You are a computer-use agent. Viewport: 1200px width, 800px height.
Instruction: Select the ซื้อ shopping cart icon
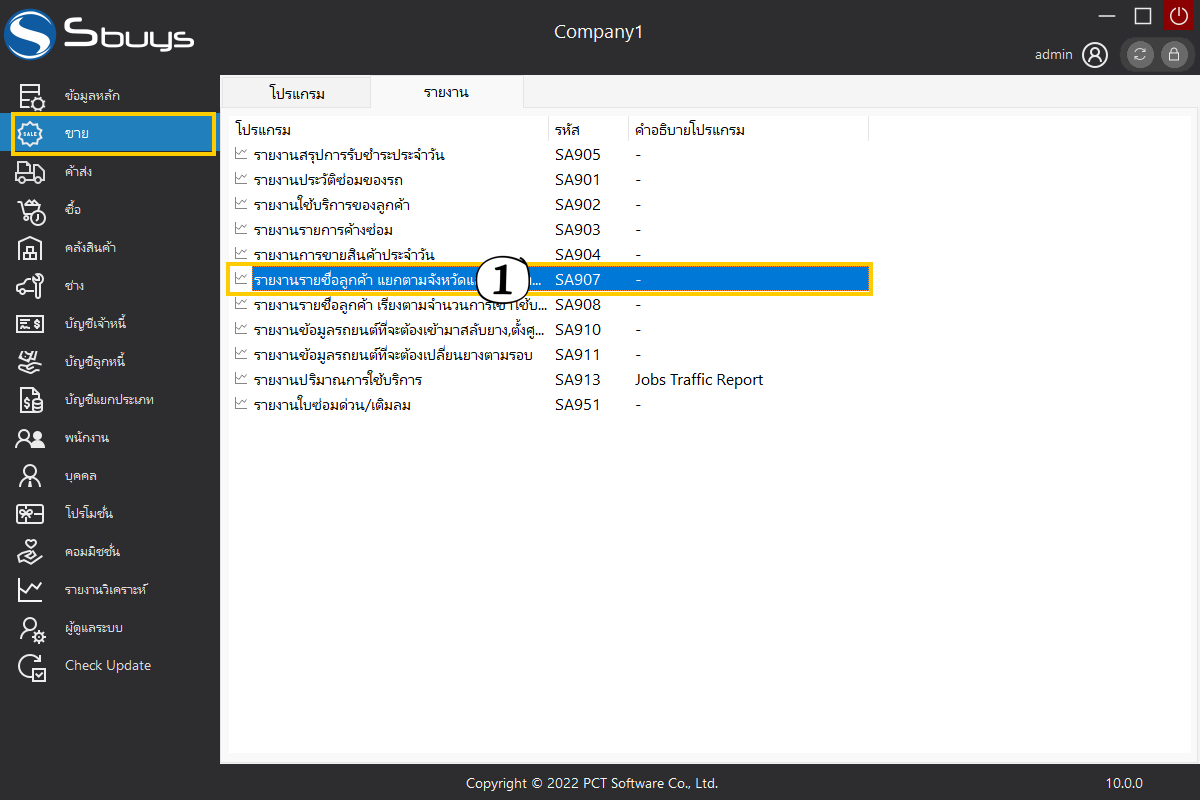[31, 210]
